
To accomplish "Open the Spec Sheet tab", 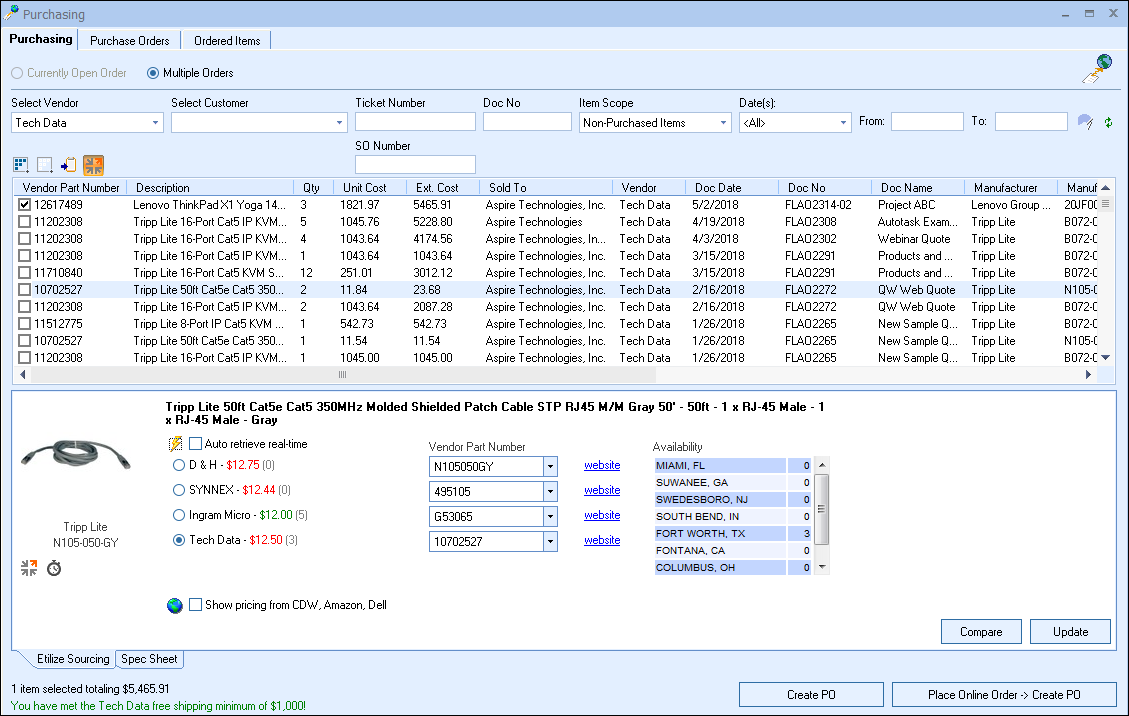I will coord(149,659).
